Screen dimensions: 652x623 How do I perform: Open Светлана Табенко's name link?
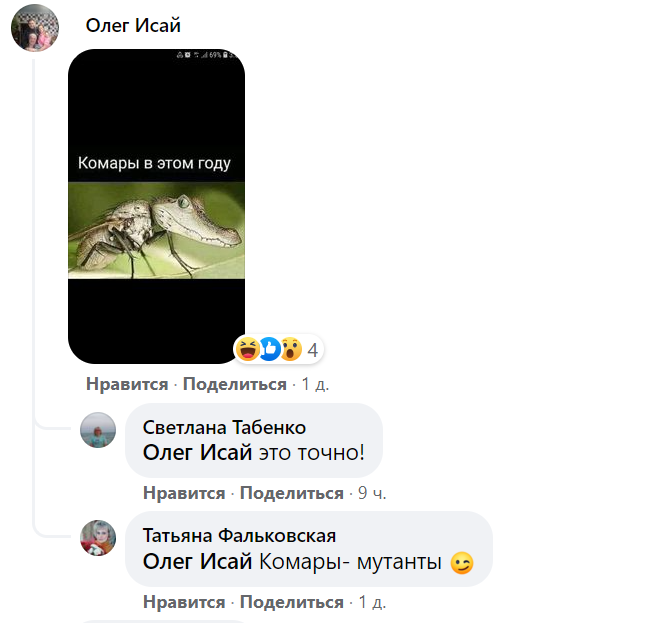[225, 428]
